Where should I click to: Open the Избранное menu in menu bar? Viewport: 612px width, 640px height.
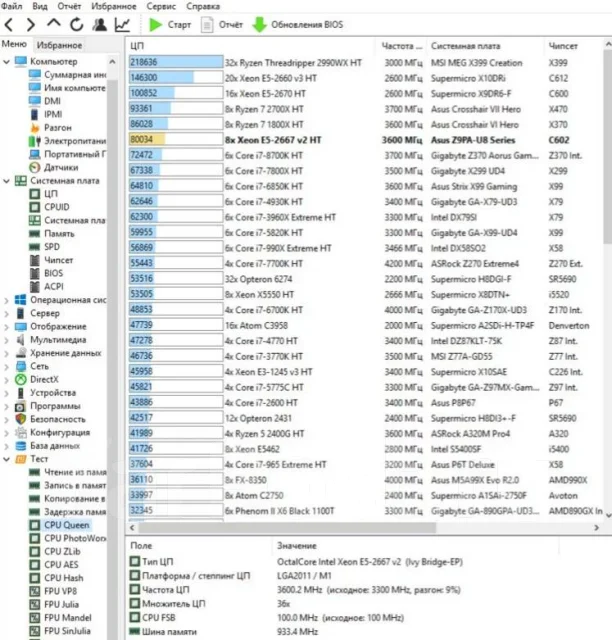tap(113, 6)
